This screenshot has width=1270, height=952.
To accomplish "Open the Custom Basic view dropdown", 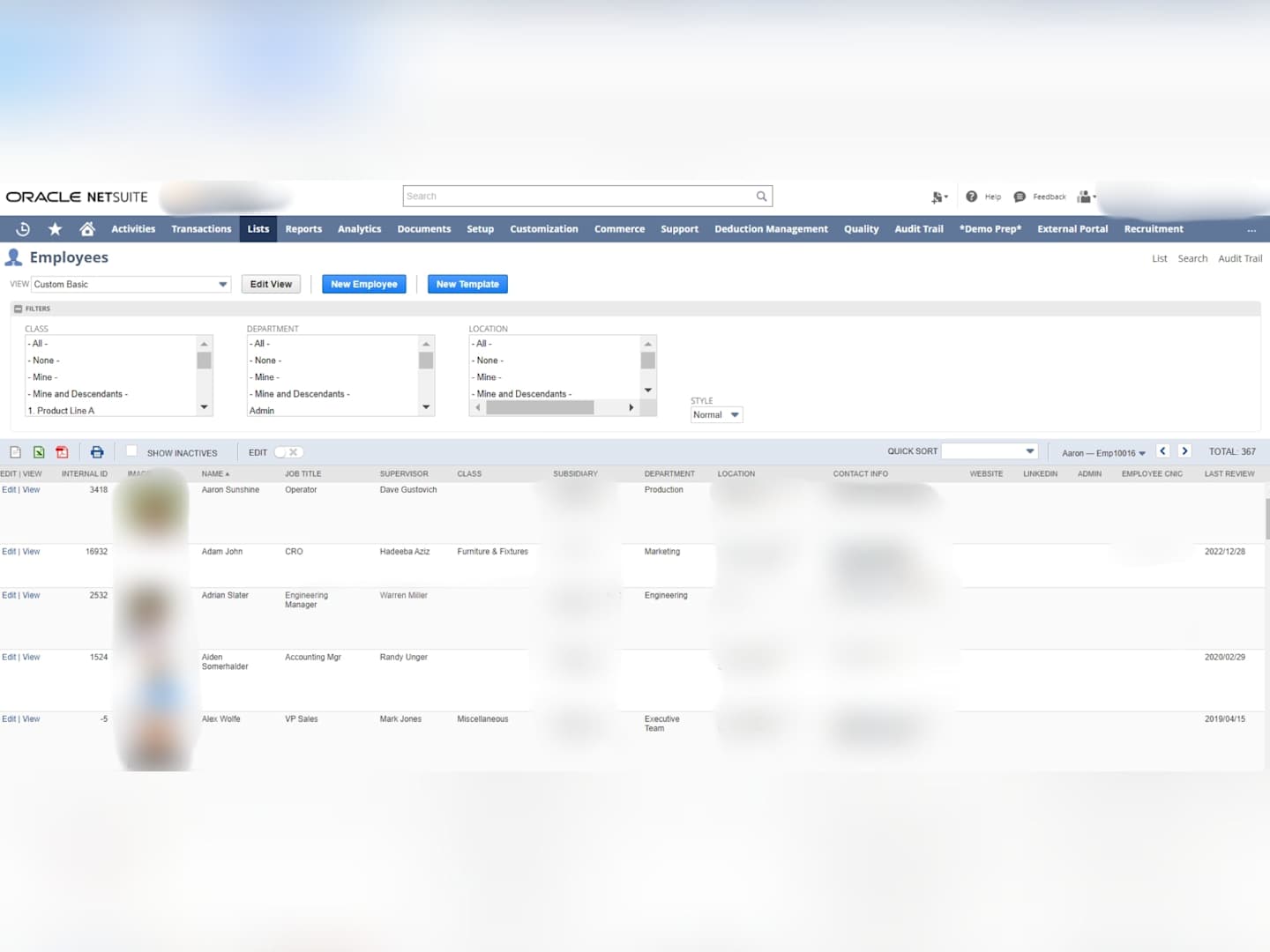I will [x=131, y=285].
